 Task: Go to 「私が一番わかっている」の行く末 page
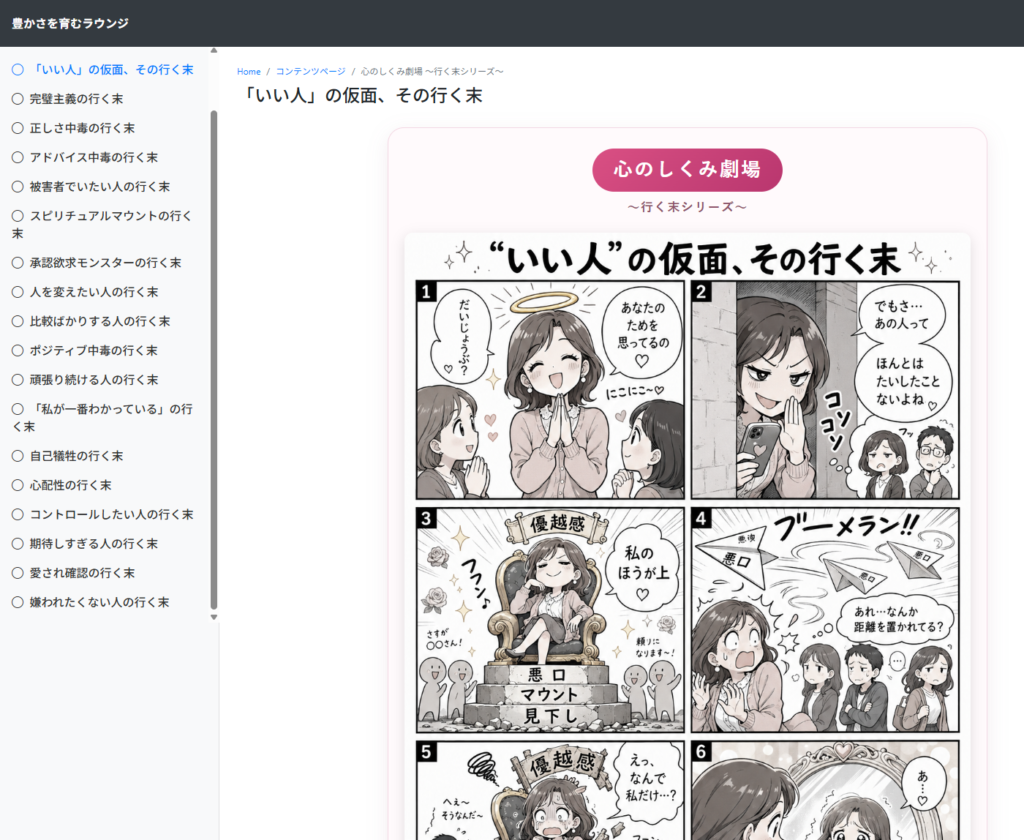click(x=103, y=418)
